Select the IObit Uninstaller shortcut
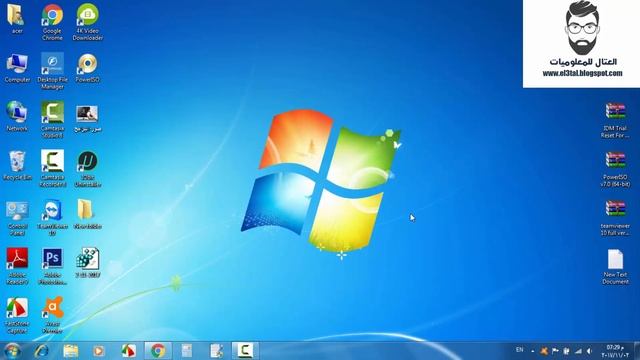This screenshot has height=360, width=640. click(87, 169)
